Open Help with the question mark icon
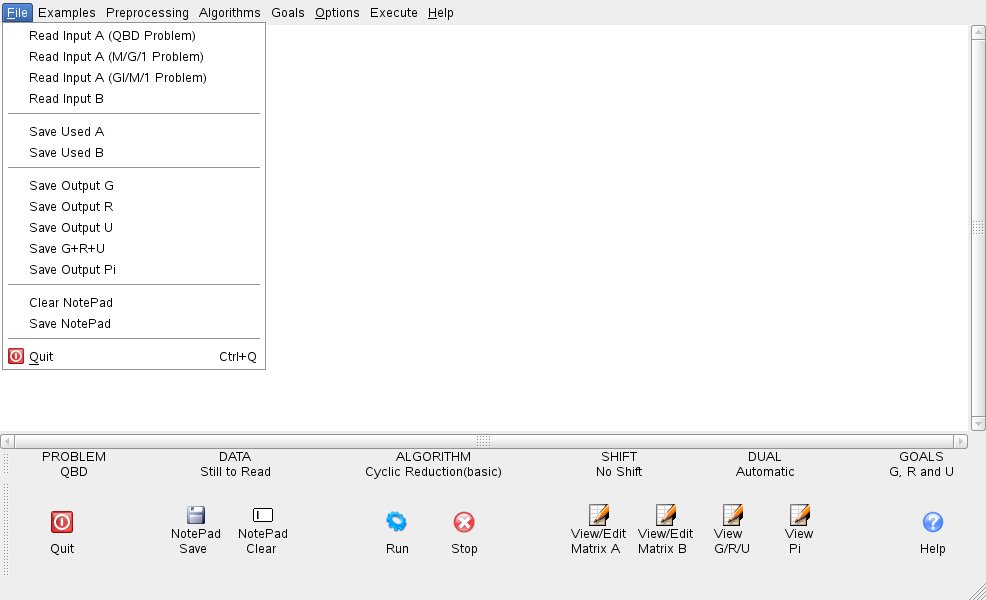The height and width of the screenshot is (600, 986). tap(932, 521)
